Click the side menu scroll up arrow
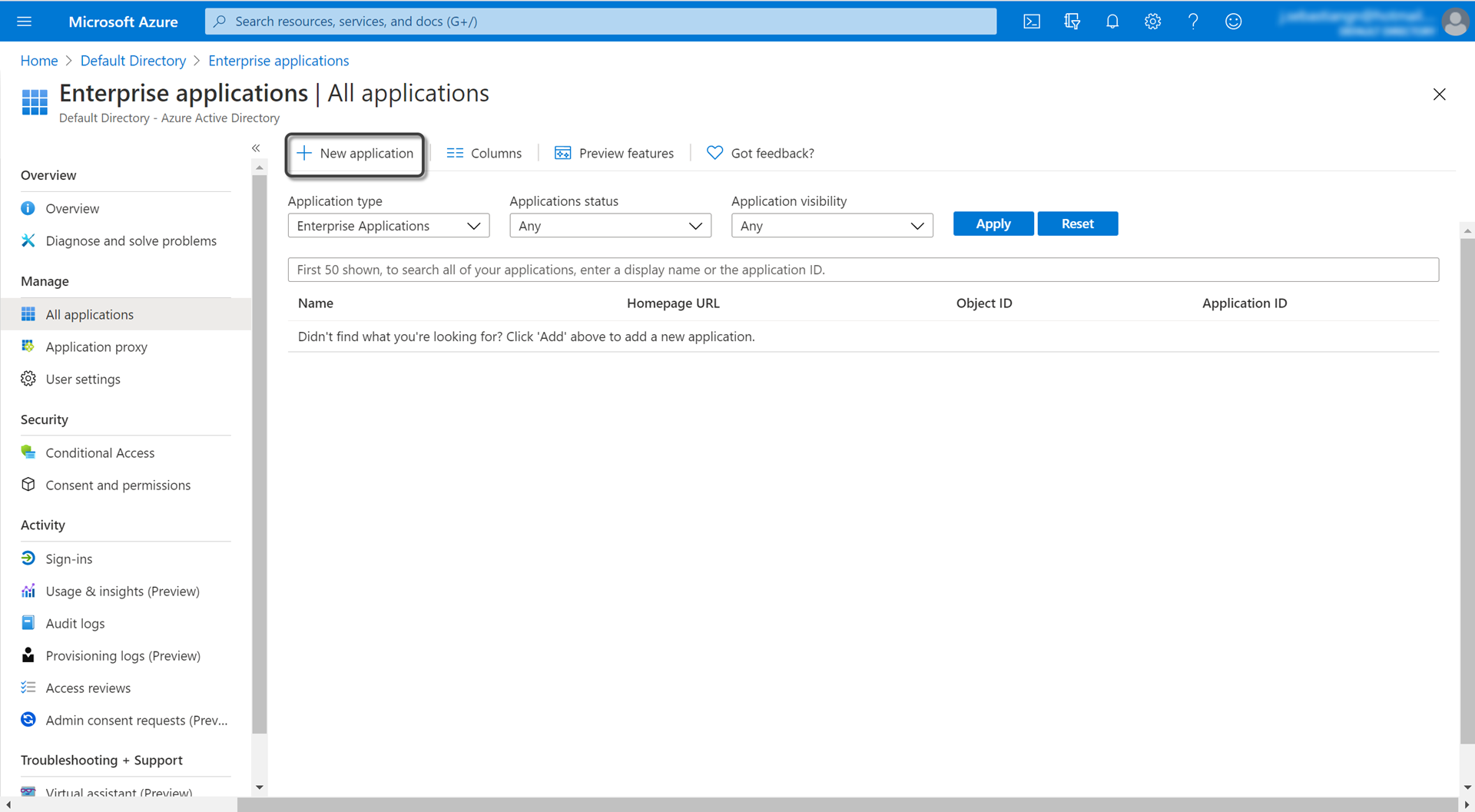 coord(260,167)
